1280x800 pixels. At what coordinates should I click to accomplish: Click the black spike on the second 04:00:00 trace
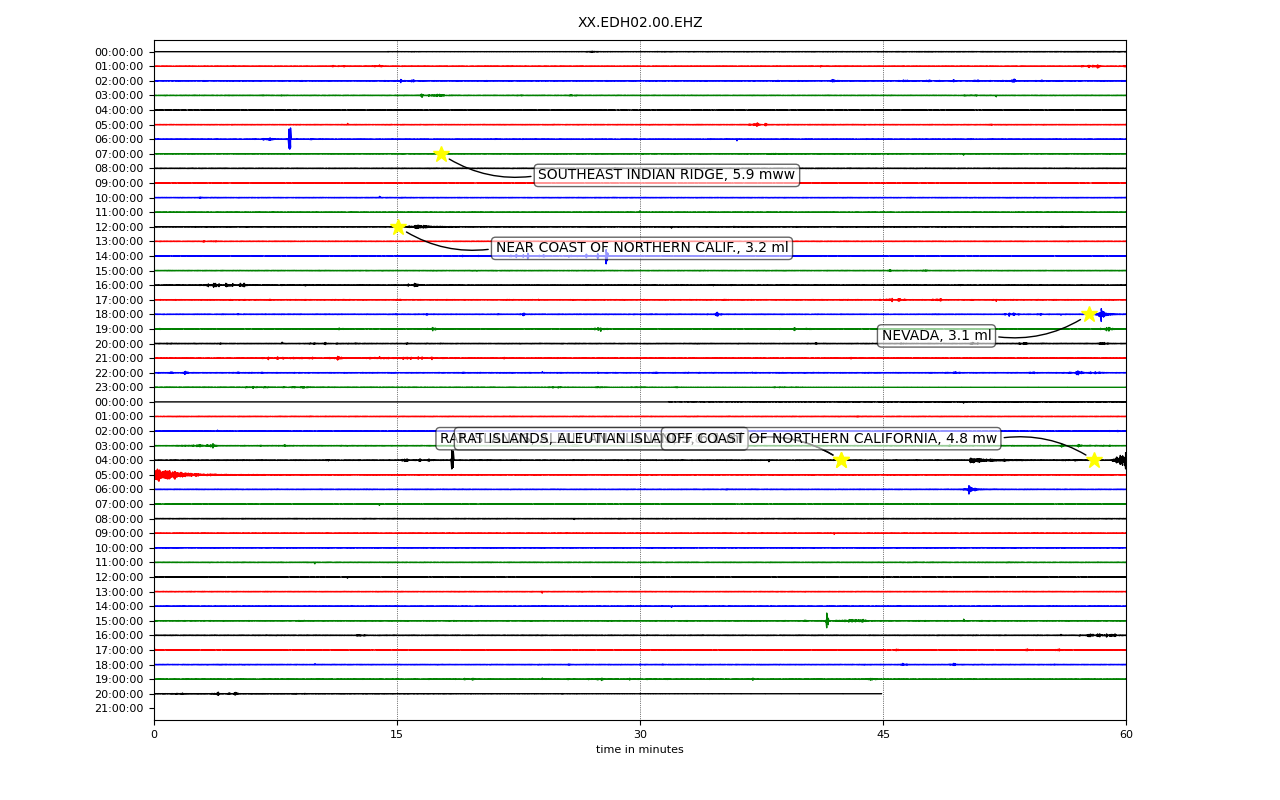click(452, 459)
